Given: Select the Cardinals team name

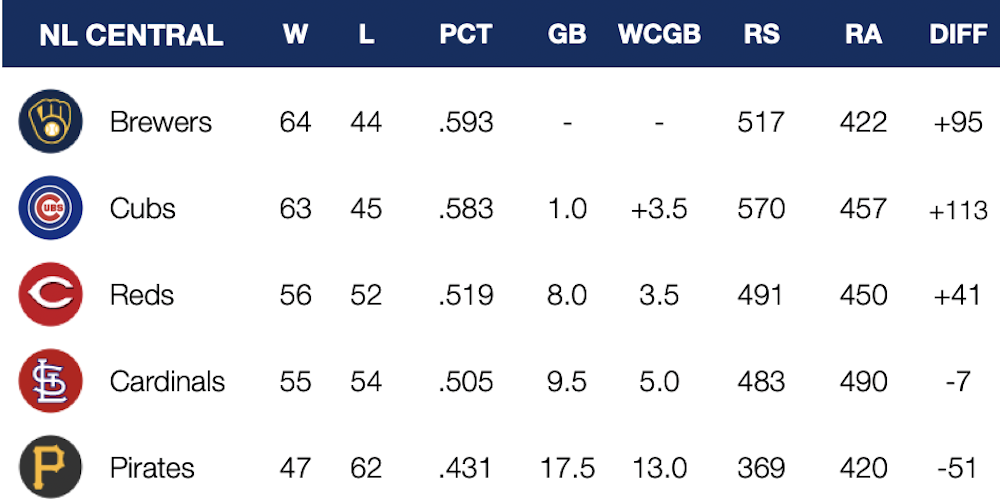Looking at the screenshot, I should click(167, 382).
